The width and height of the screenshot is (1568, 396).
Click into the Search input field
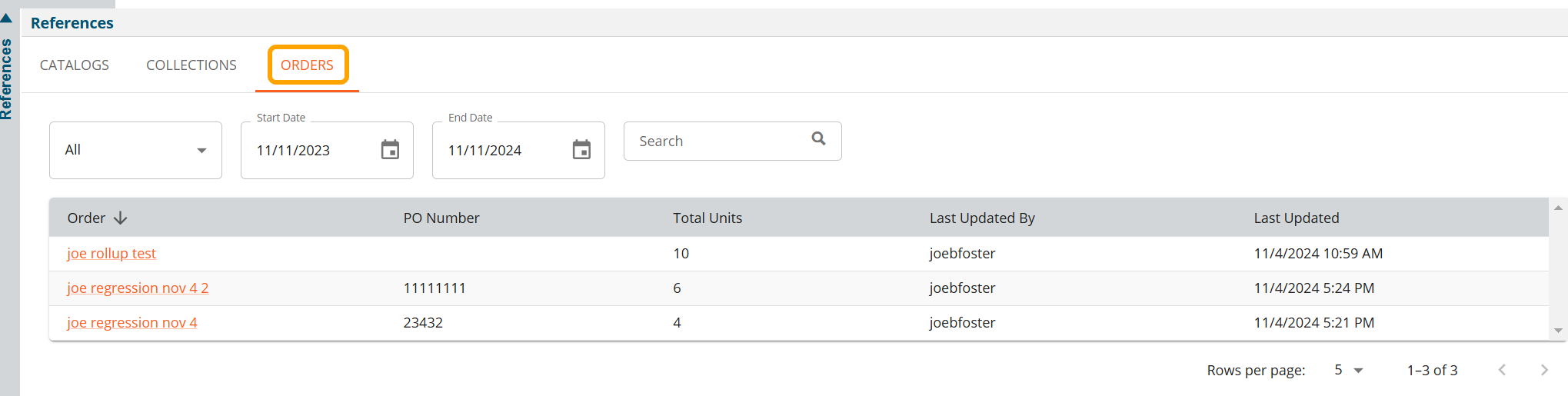pyautogui.click(x=715, y=141)
